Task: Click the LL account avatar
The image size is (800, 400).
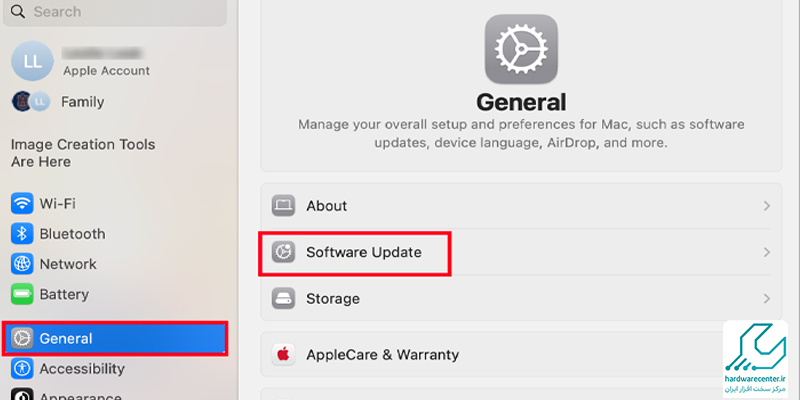Action: click(x=30, y=61)
